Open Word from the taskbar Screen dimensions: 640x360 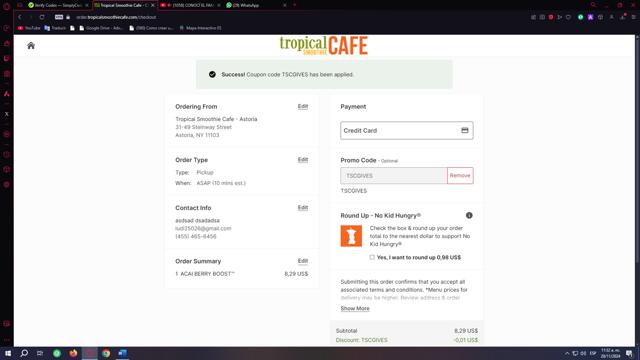tap(122, 353)
